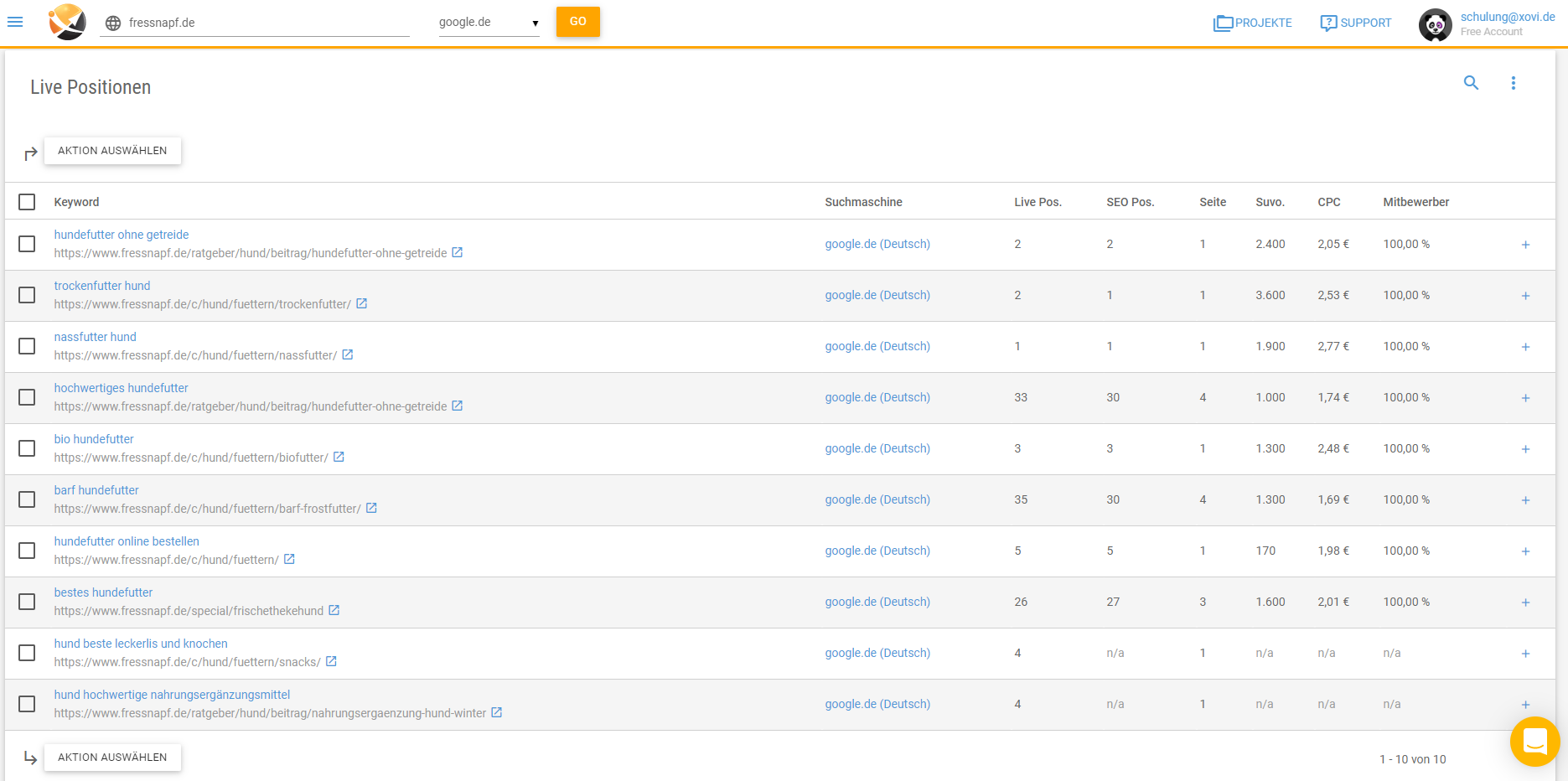Open the google.de search engine dropdown
The height and width of the screenshot is (781, 1568).
coord(489,23)
